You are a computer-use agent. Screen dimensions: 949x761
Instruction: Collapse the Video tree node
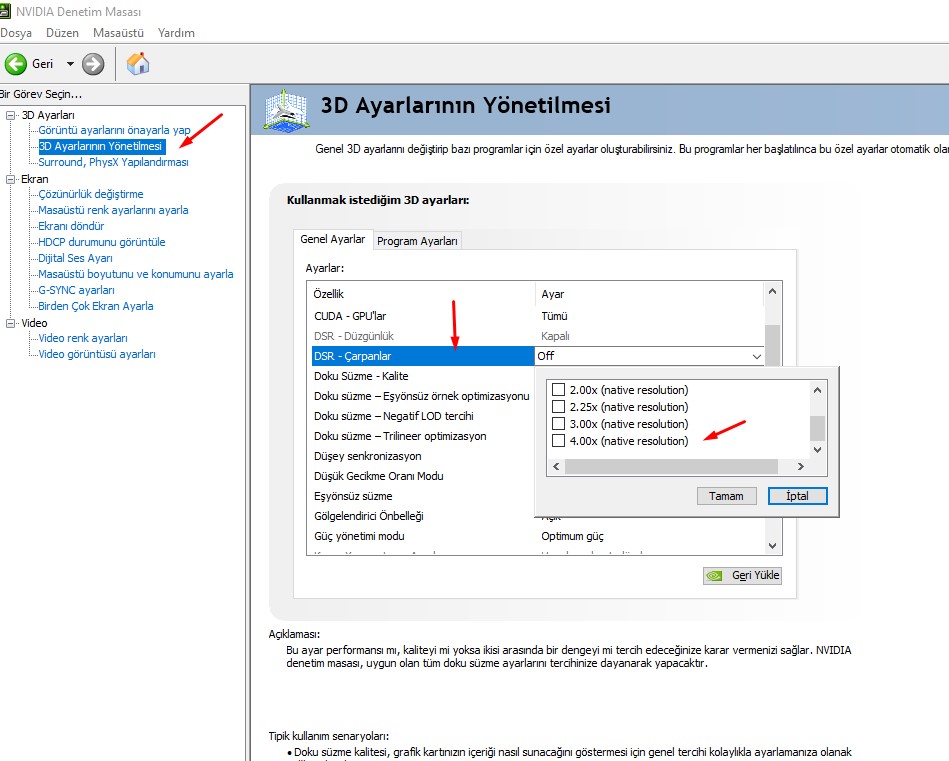pyautogui.click(x=10, y=323)
